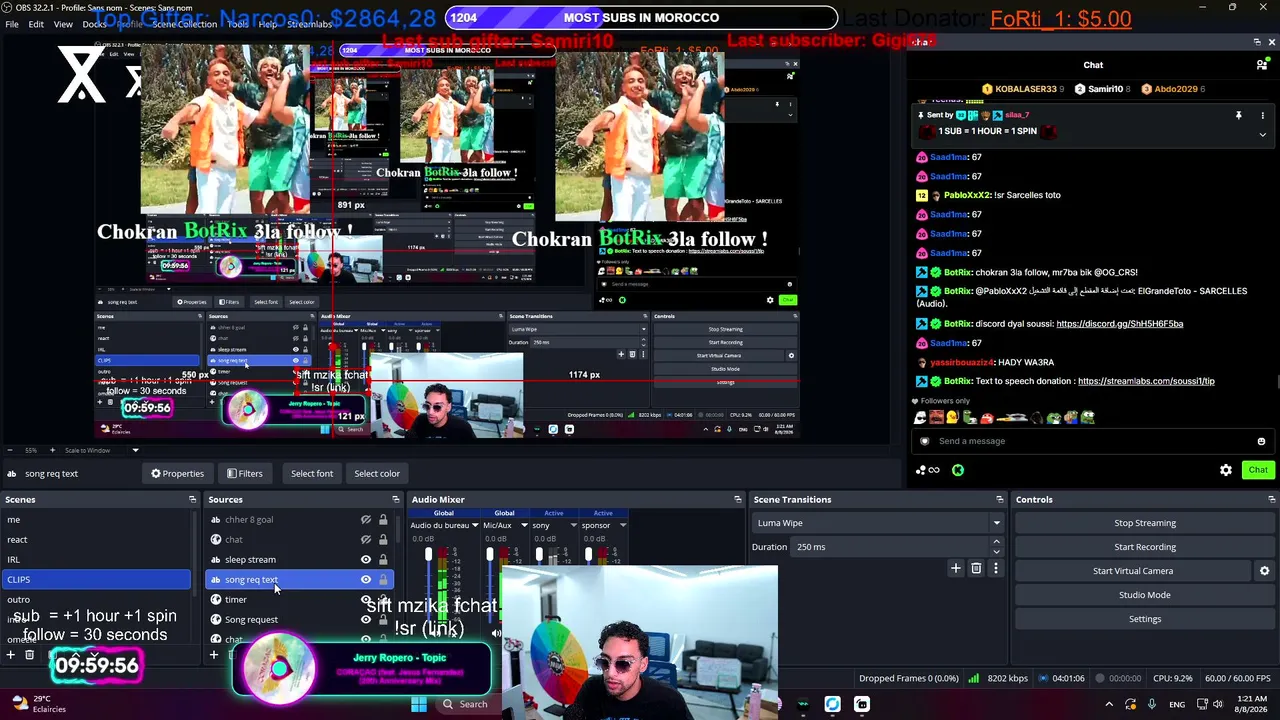
Task: Adjust the Mic/Aux volume fader
Action: click(x=489, y=556)
